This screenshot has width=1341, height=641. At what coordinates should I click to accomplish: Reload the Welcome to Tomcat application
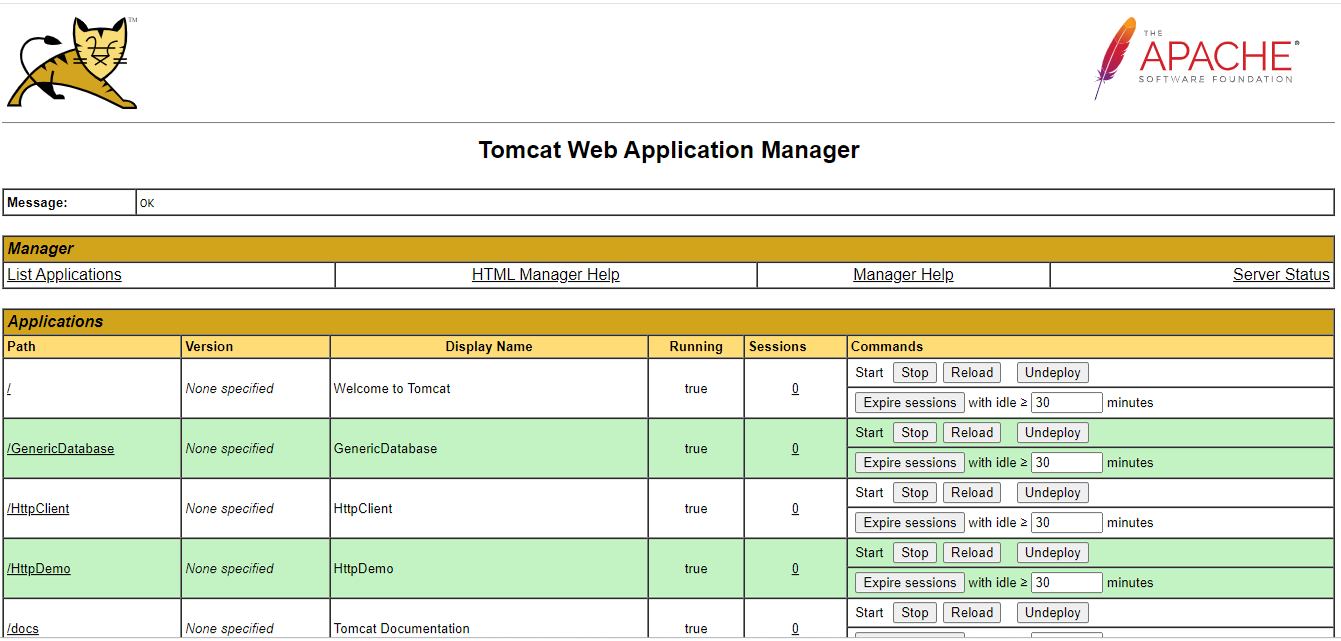click(972, 373)
